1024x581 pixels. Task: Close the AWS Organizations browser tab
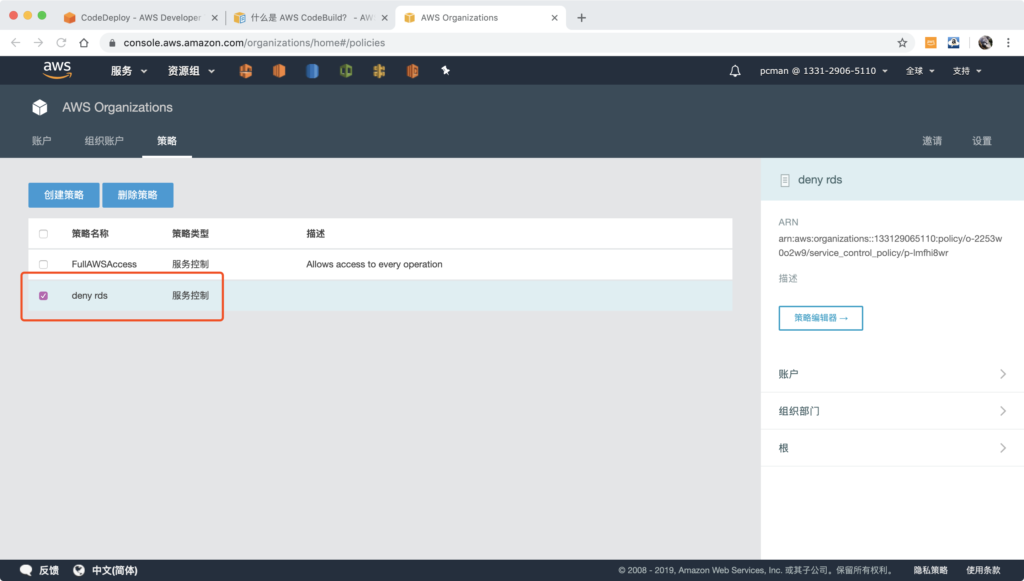point(554,18)
